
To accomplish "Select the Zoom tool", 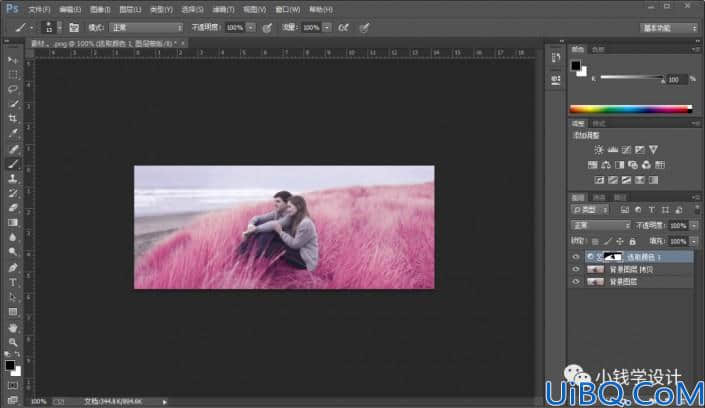I will (x=13, y=342).
